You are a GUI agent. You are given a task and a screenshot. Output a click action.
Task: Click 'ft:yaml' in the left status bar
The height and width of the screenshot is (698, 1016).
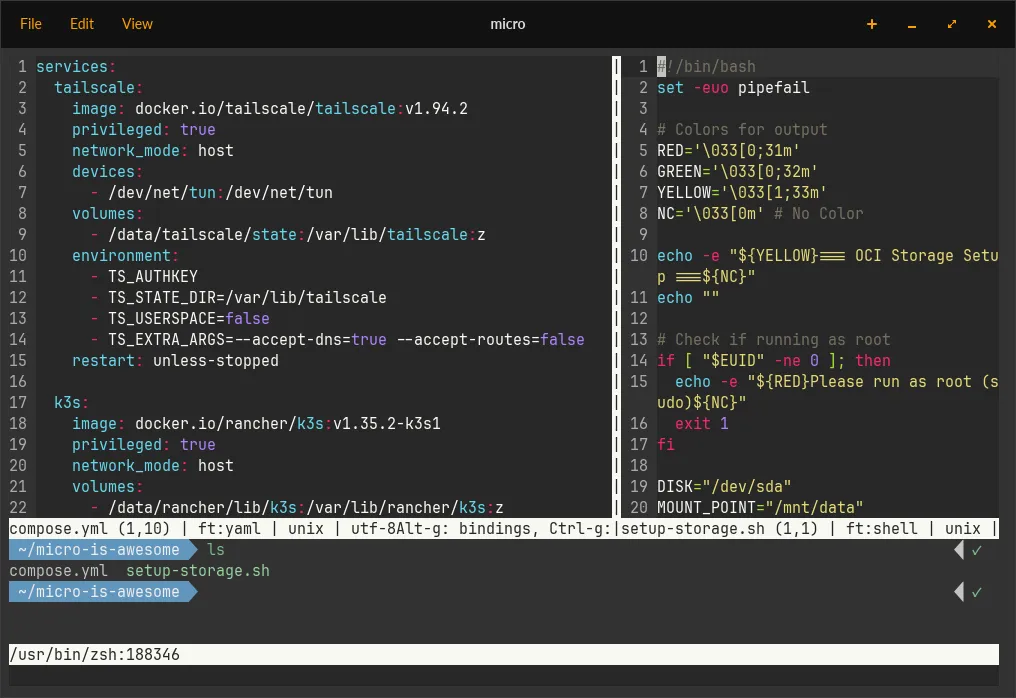(229, 529)
